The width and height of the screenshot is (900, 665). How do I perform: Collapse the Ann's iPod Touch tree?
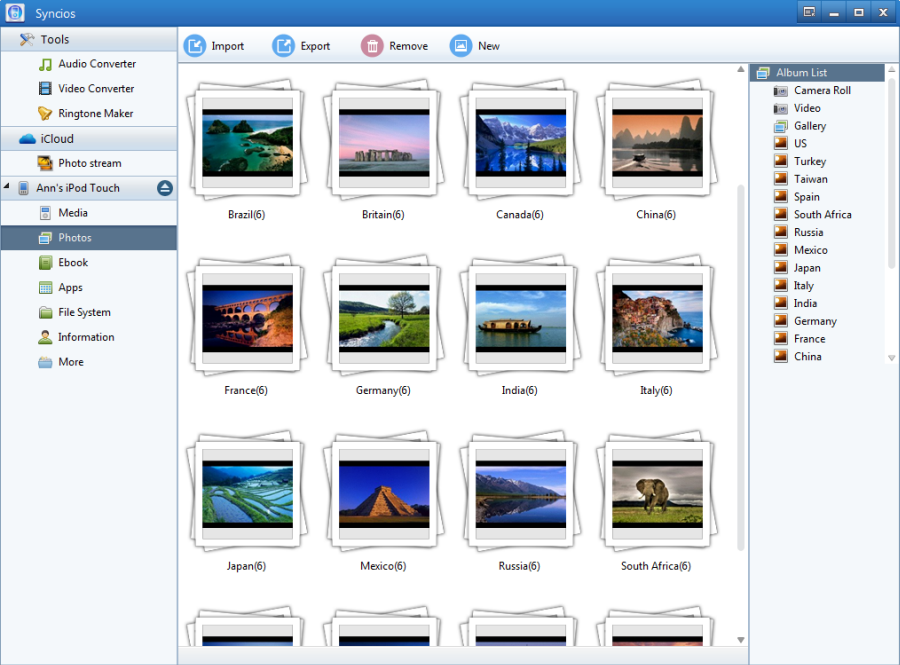[6, 186]
